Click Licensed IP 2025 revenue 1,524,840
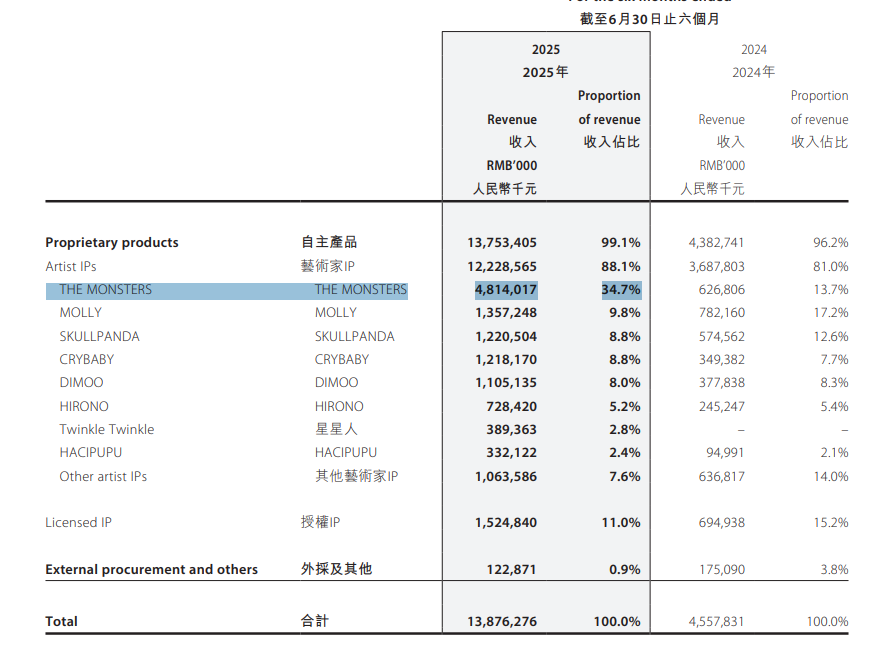Screen dimensions: 879x654 click(503, 523)
